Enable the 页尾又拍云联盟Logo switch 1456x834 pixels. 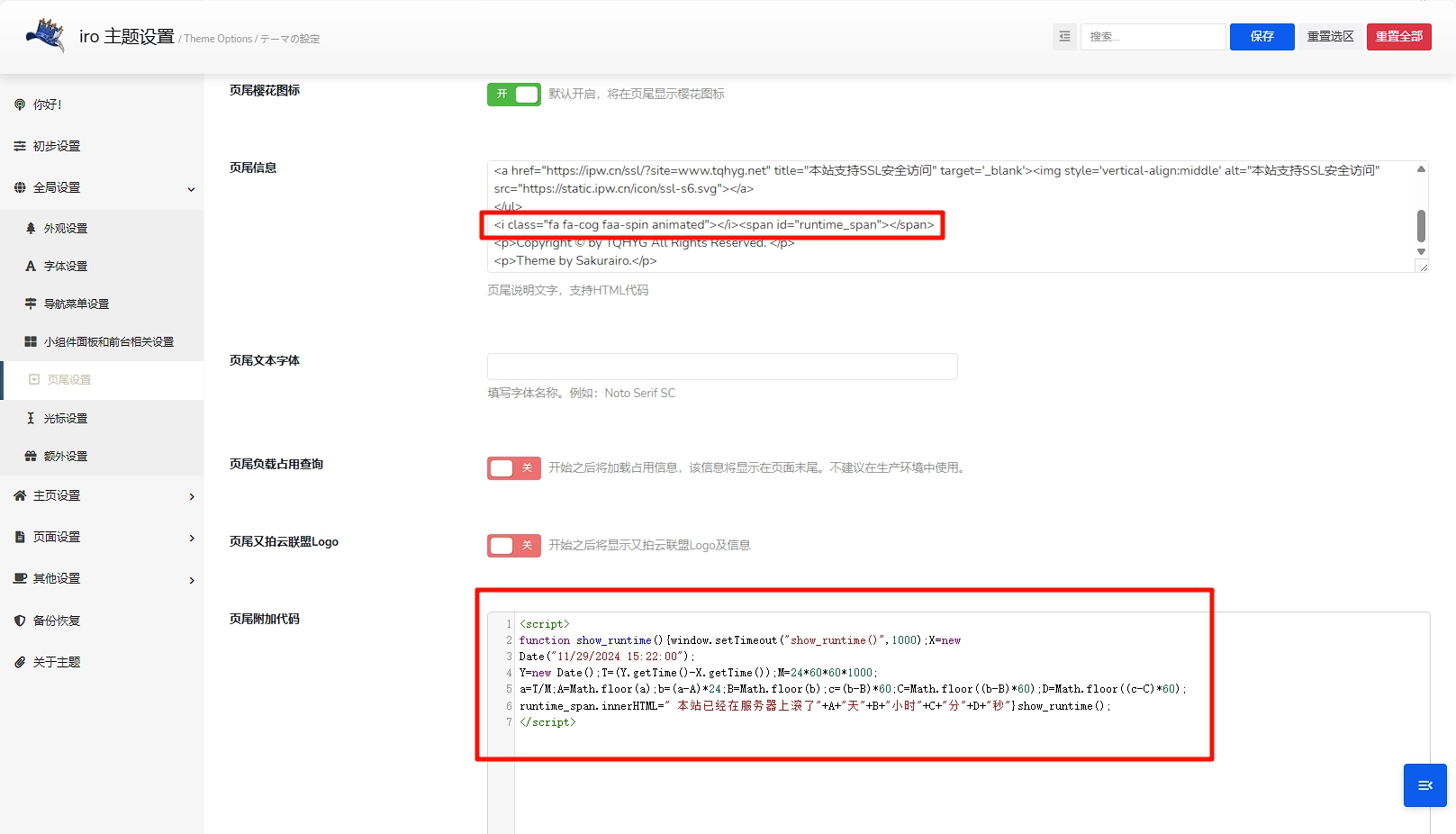point(513,546)
